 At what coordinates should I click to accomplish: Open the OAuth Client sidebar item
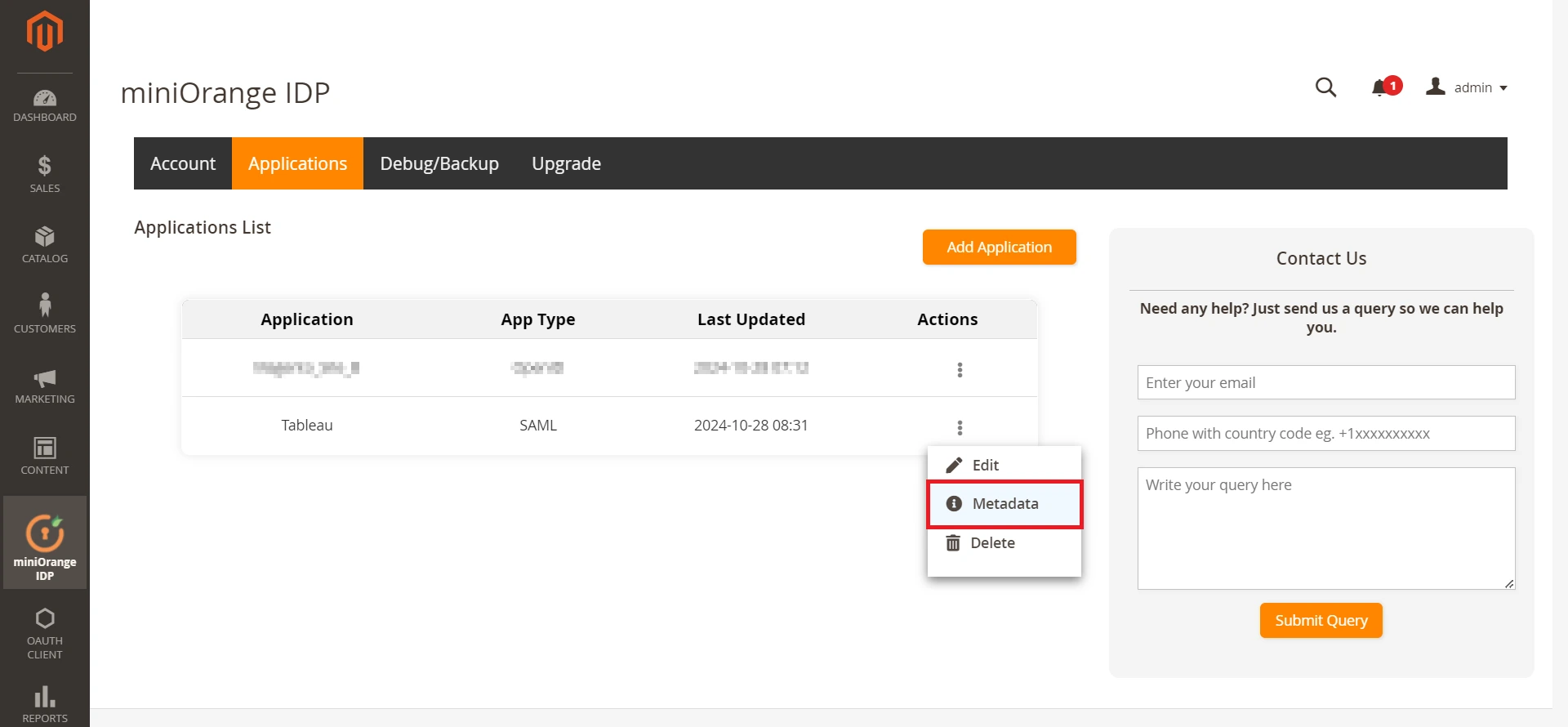tap(45, 634)
